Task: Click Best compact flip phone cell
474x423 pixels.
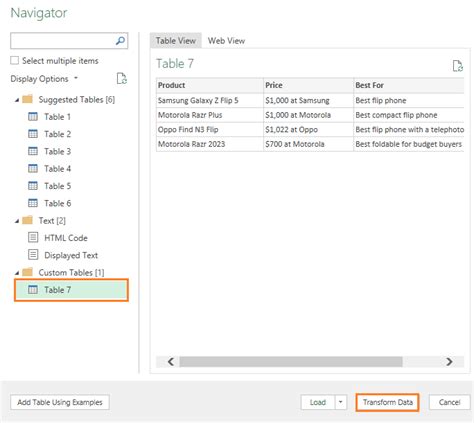Action: (409, 115)
